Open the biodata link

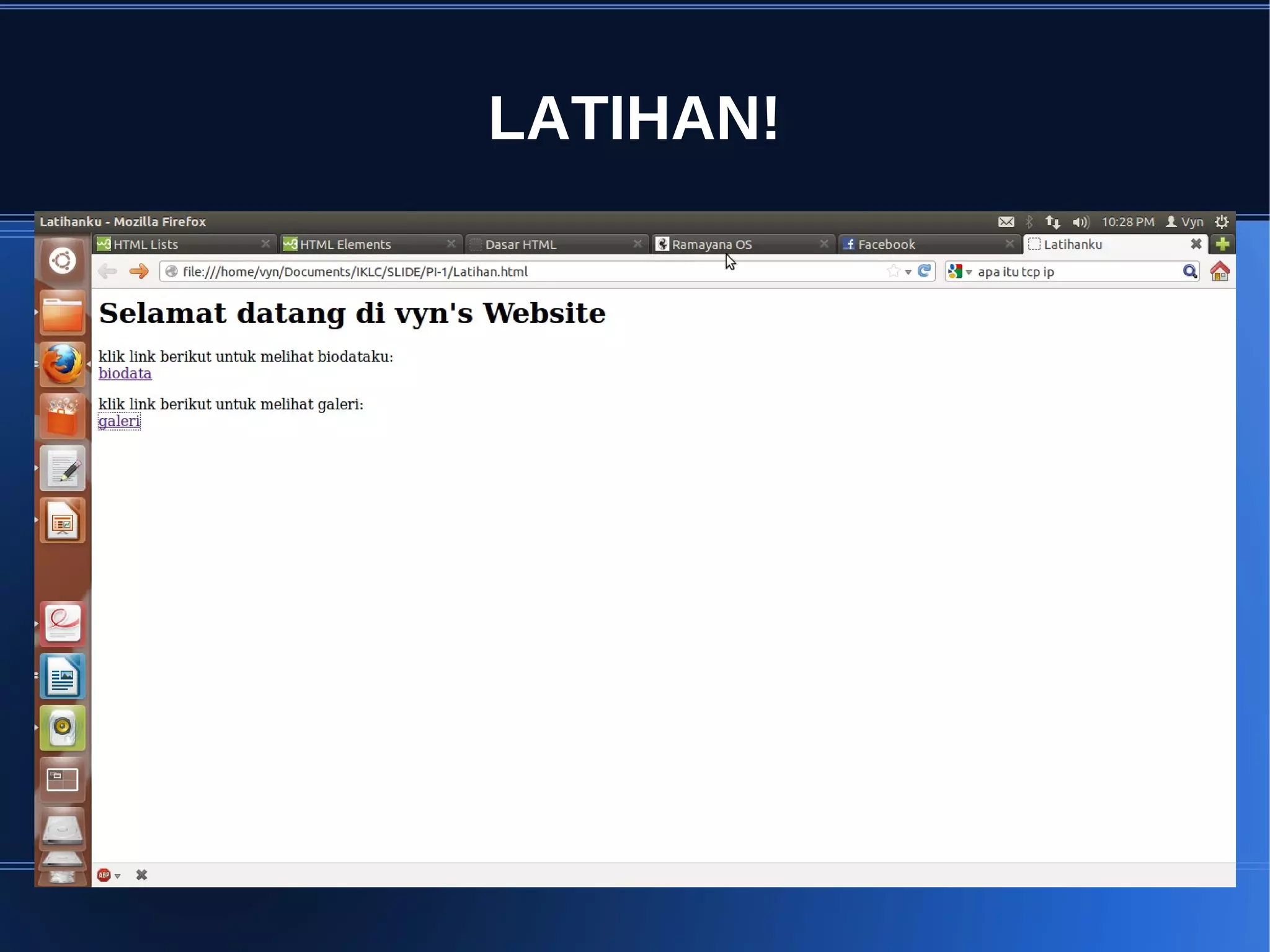click(x=125, y=373)
